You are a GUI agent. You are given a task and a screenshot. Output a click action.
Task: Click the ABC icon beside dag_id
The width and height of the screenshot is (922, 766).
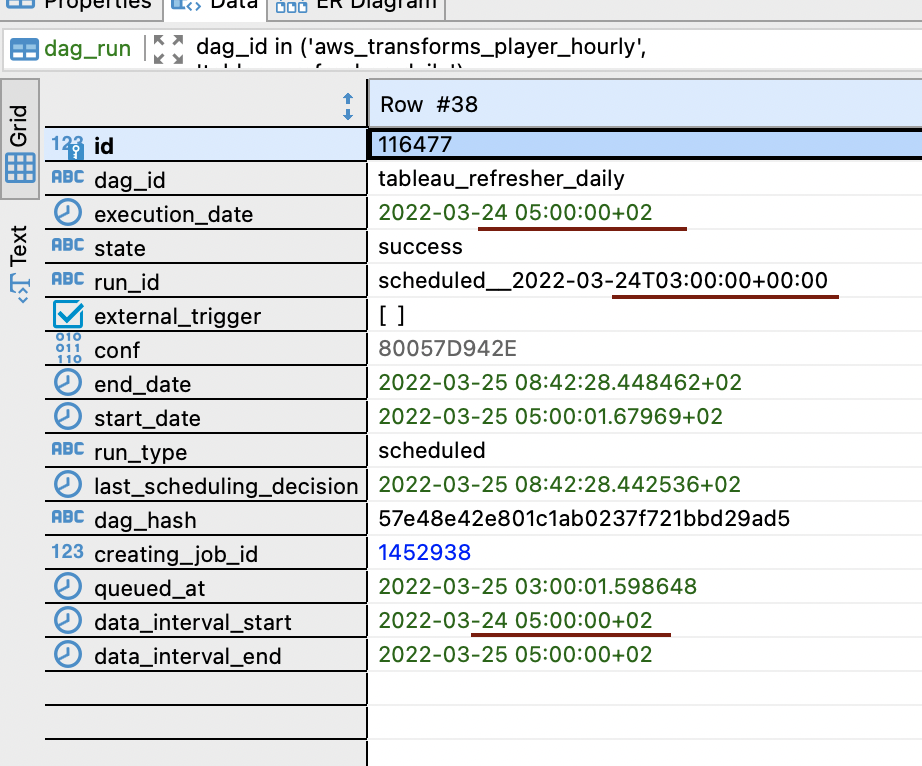pos(68,178)
